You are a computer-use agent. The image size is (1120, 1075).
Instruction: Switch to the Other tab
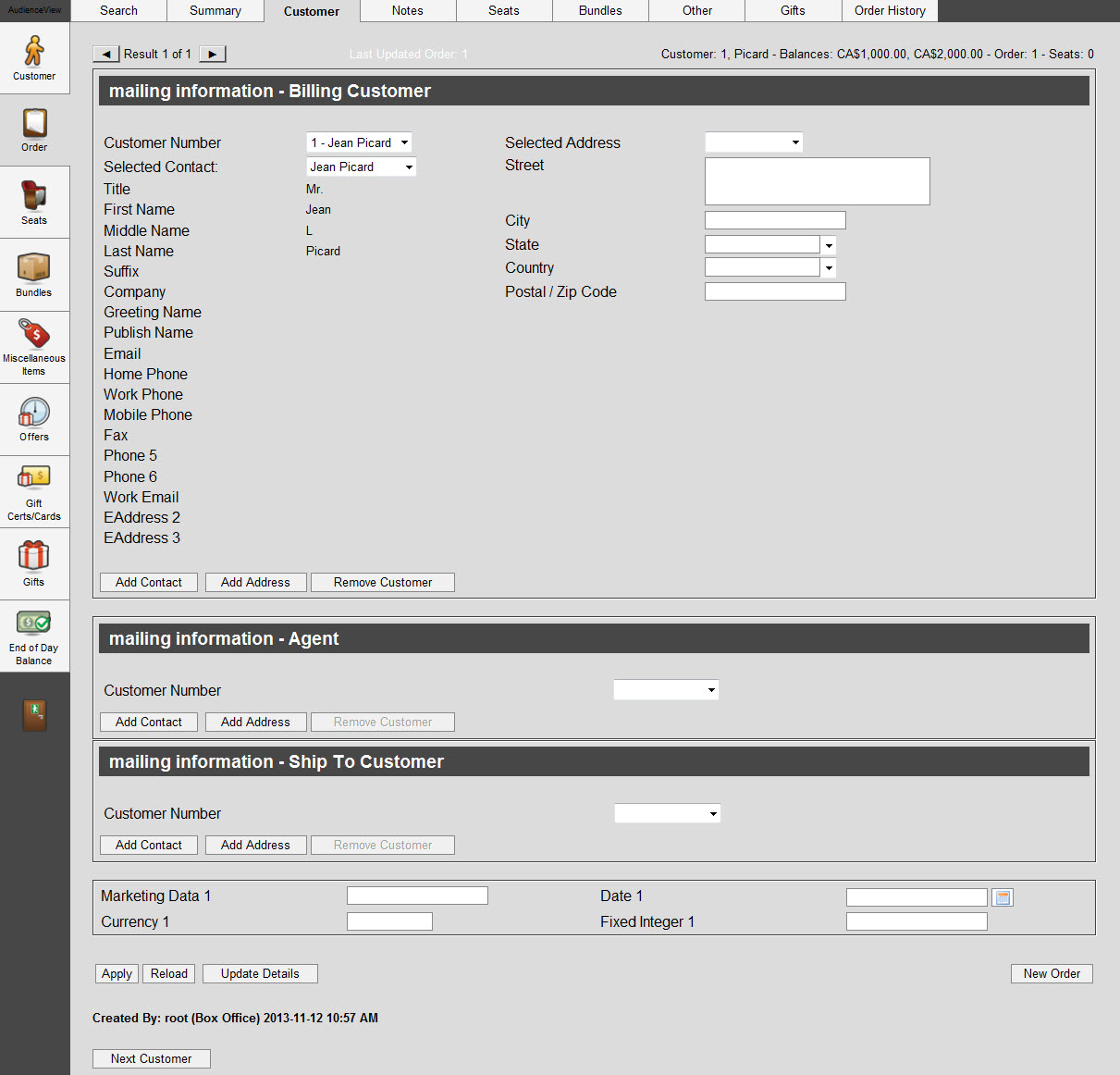coord(697,11)
